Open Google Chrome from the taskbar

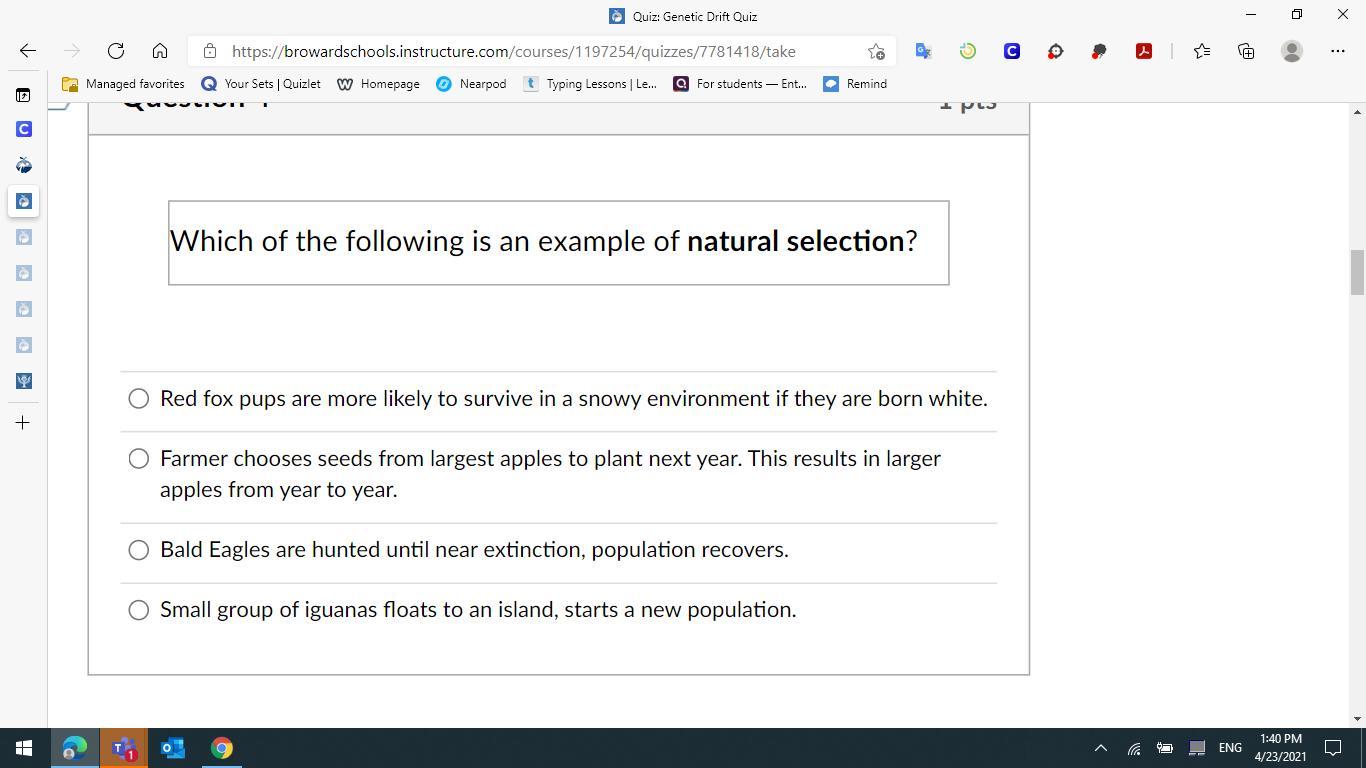coord(222,748)
